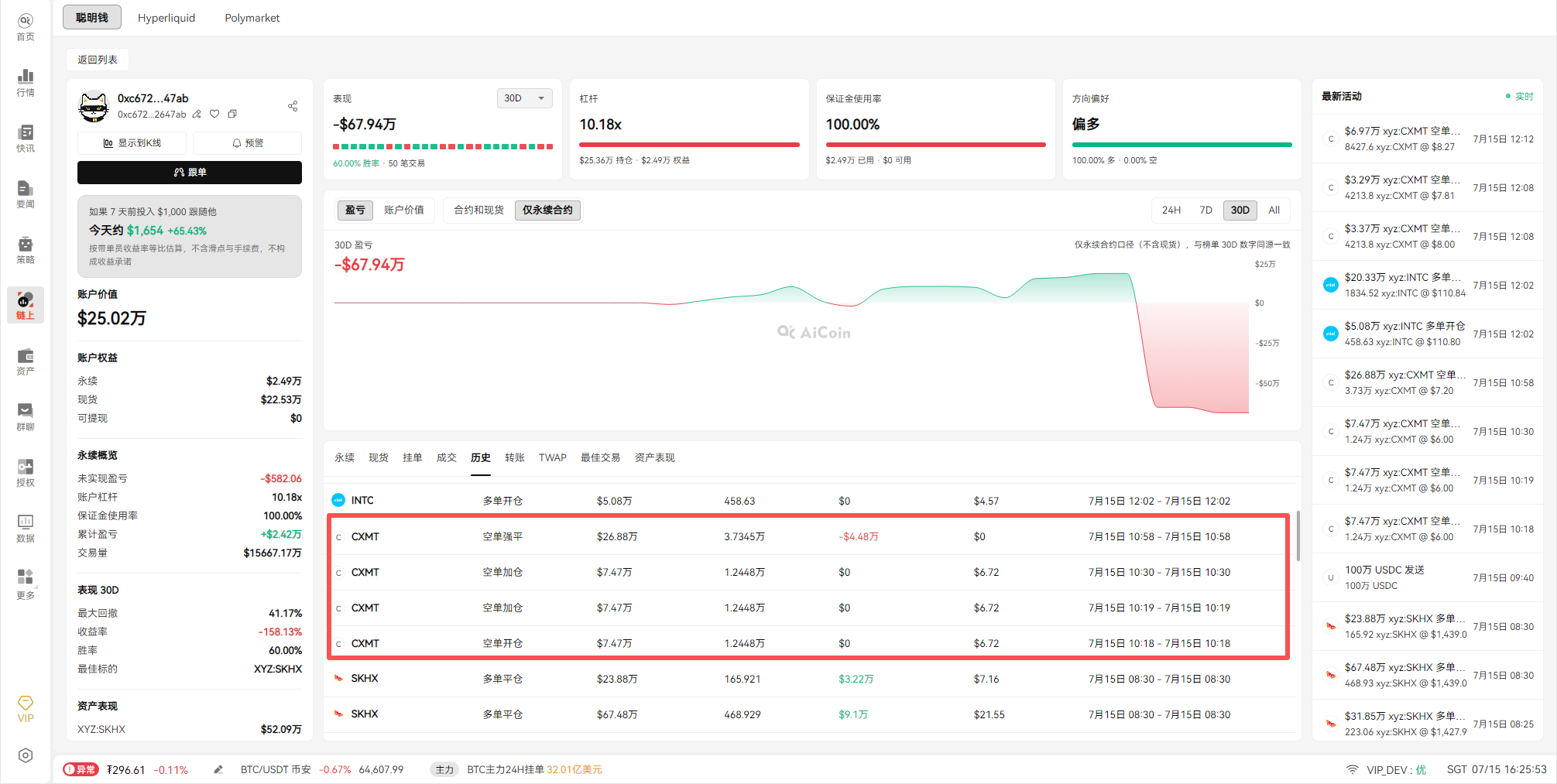Copy the wallet address 0xc672...2647ab

tap(232, 114)
